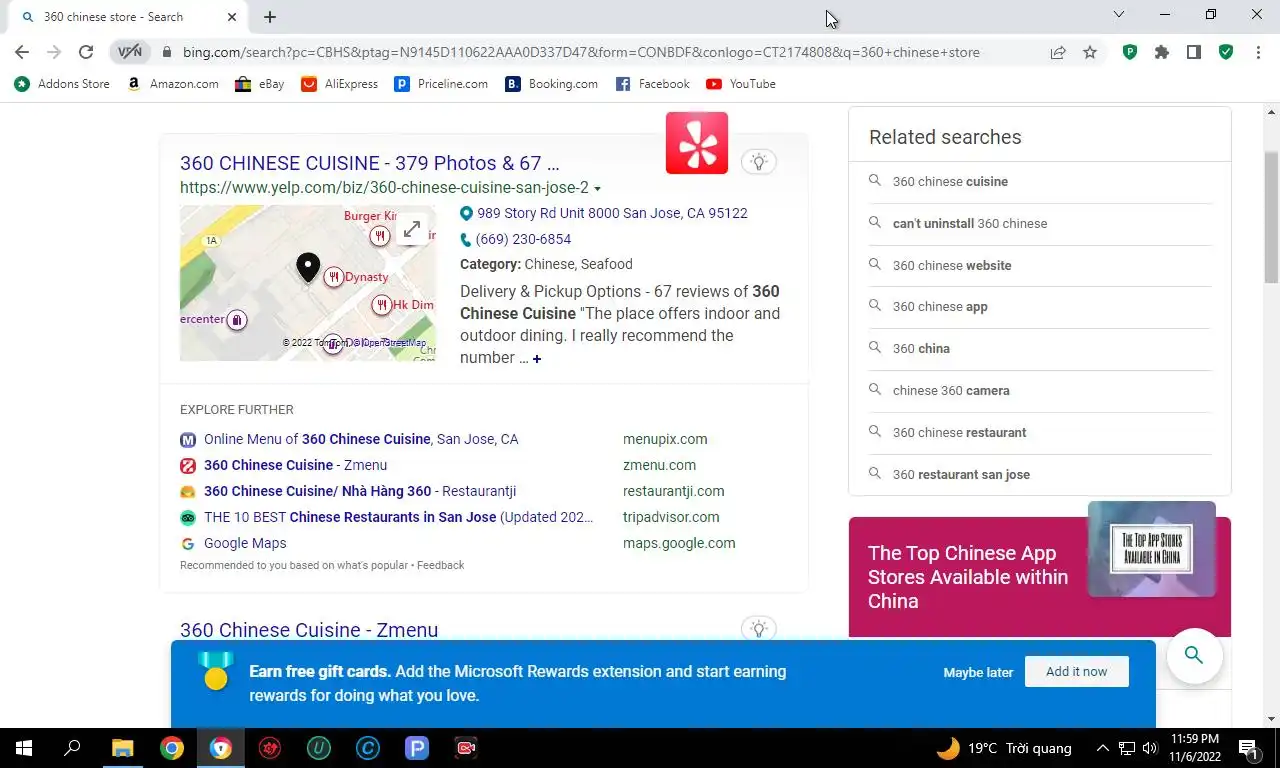Image resolution: width=1280 pixels, height=768 pixels.
Task: Open 360 CHINESE CUISINE Yelp result title
Action: [x=369, y=163]
